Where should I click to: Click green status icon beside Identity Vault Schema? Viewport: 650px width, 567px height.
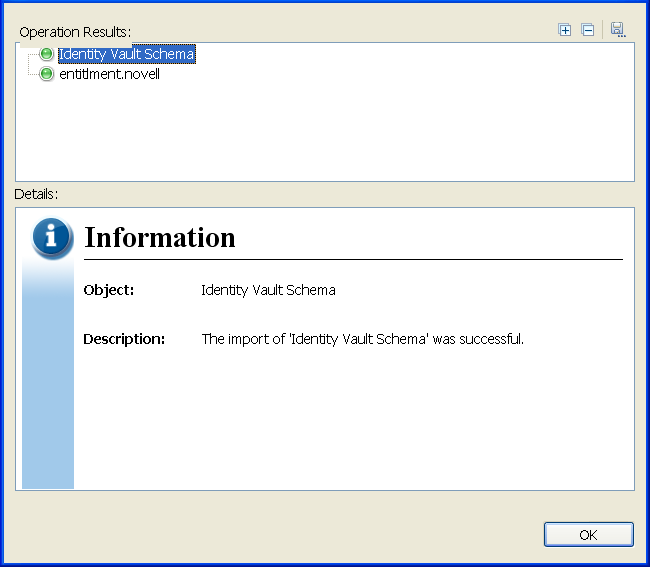coord(46,53)
